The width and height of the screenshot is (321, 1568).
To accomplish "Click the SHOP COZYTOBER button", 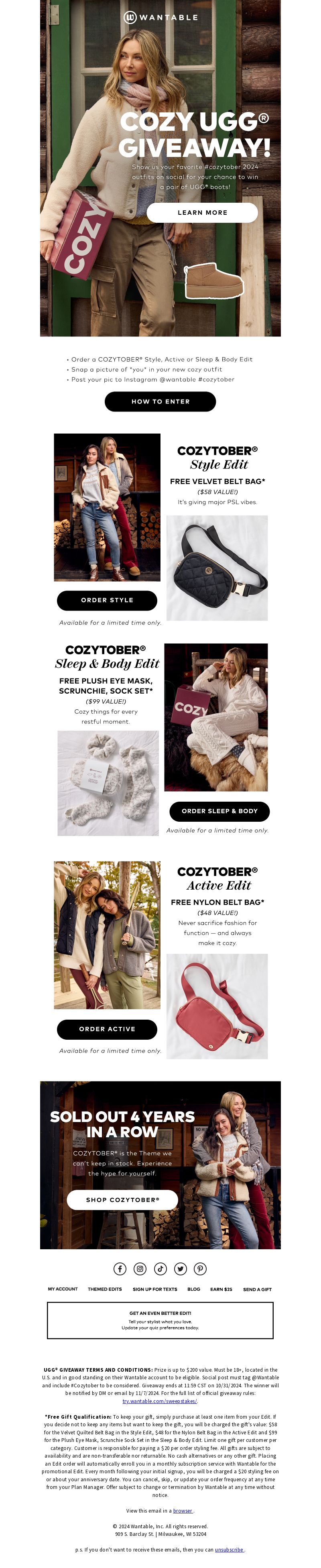I will tap(122, 1200).
